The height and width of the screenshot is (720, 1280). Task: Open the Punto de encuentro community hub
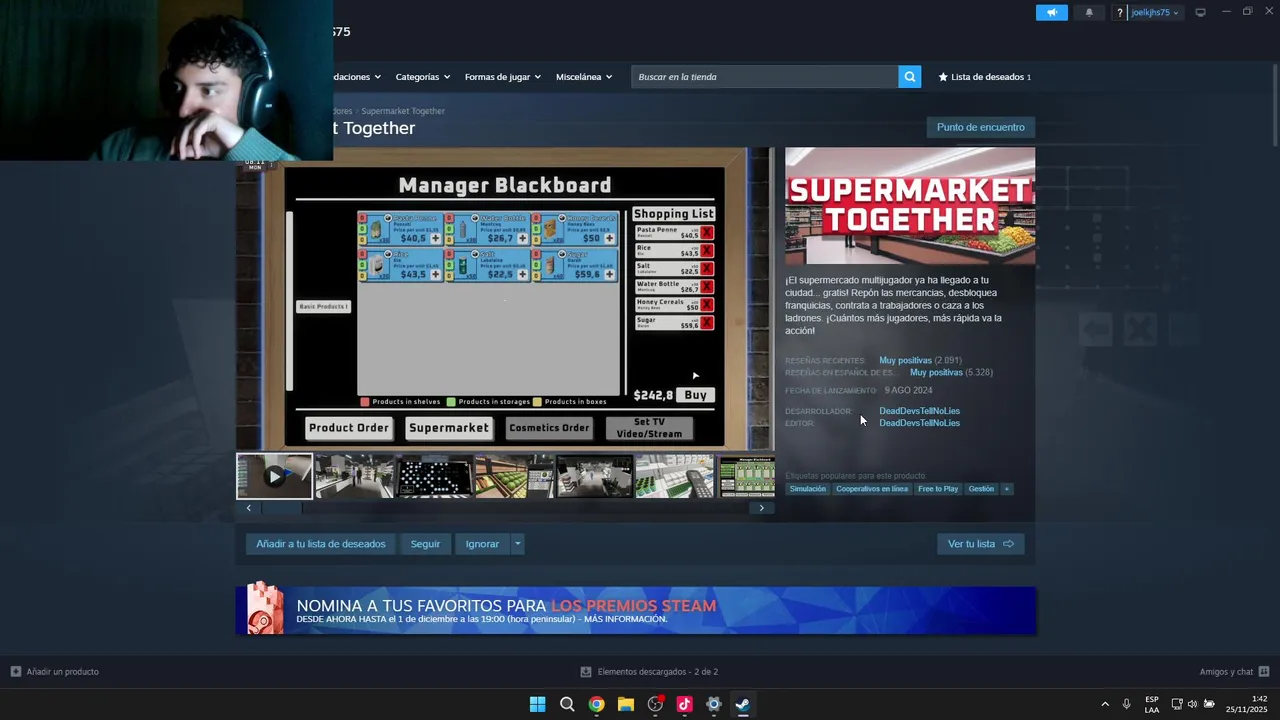pos(980,127)
